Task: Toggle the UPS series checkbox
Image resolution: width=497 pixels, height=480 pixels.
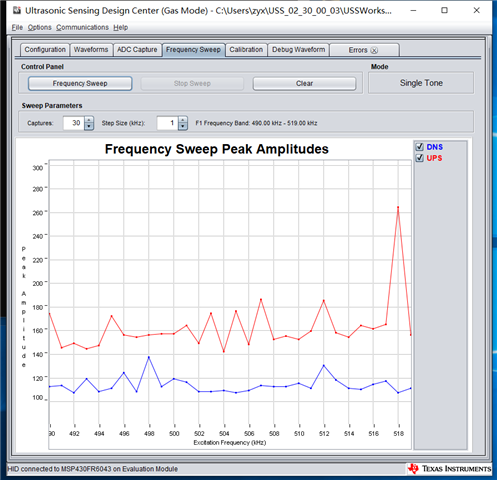Action: coord(419,158)
